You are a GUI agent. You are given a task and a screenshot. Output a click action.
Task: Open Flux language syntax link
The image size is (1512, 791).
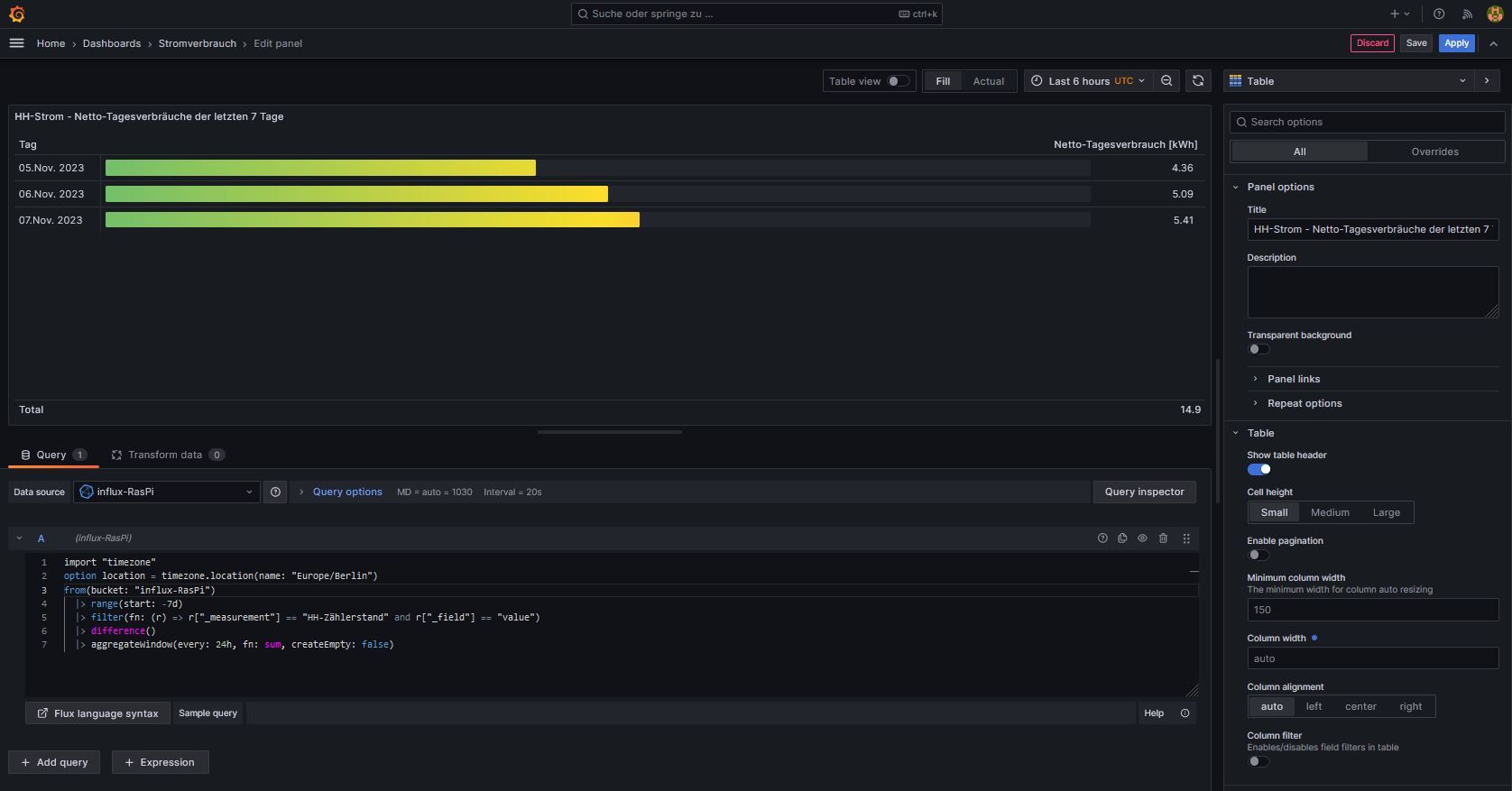[97, 713]
